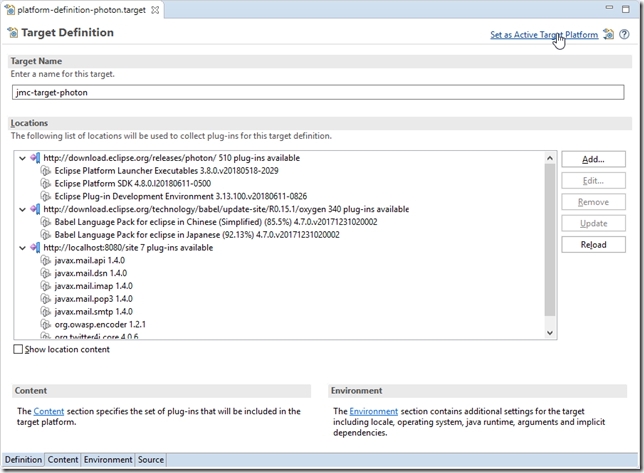The height and width of the screenshot is (473, 644).
Task: Click the target name field containing jmc-target-photon
Action: 318,92
